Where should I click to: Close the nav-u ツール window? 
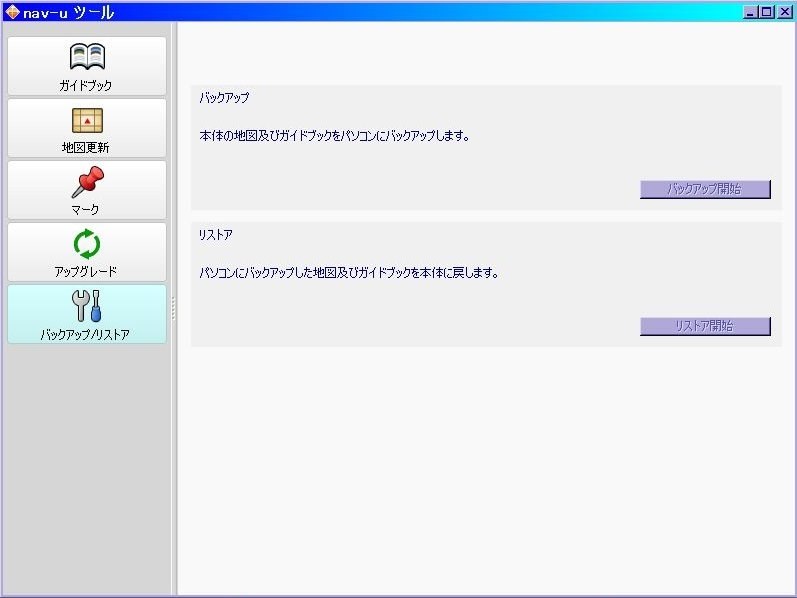click(784, 12)
